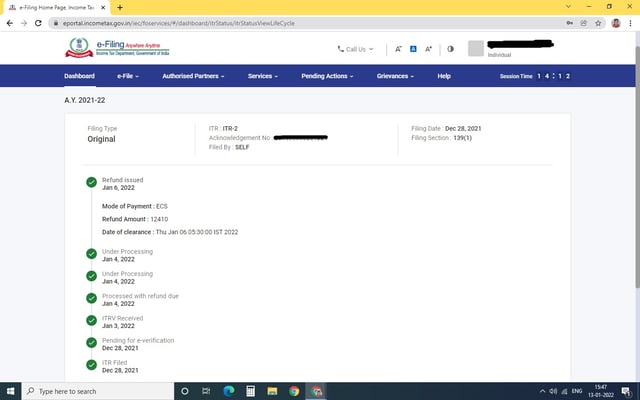Screen dimensions: 640x400
Task: Click the Call Us phone icon
Action: [x=340, y=49]
